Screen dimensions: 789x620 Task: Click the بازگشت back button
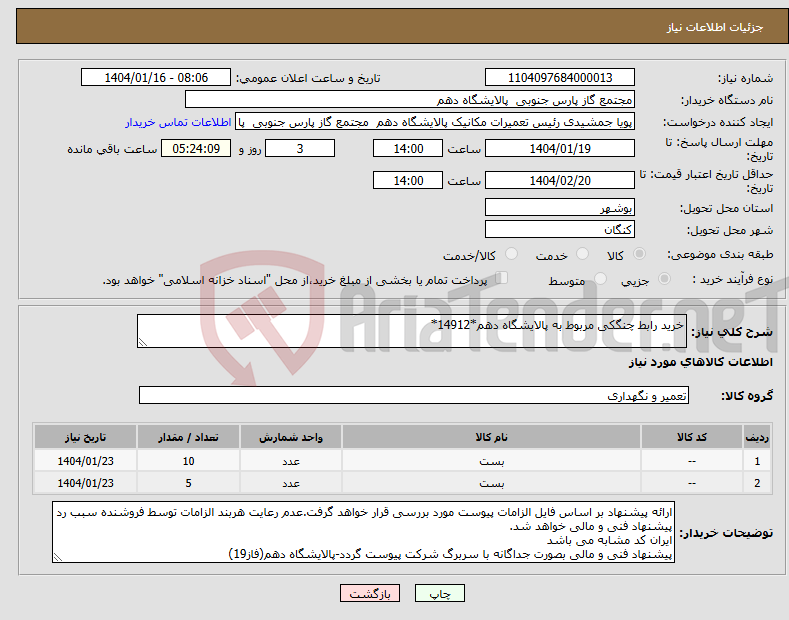pos(370,593)
